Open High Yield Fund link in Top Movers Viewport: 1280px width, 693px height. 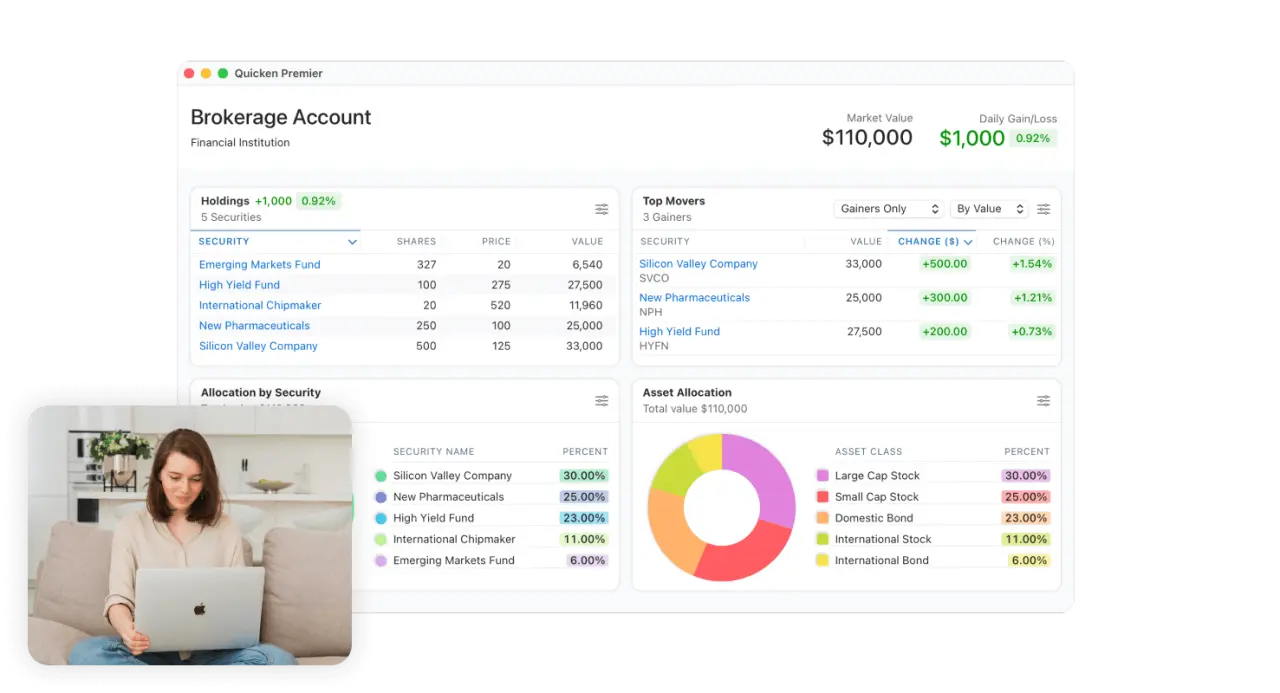(x=680, y=332)
